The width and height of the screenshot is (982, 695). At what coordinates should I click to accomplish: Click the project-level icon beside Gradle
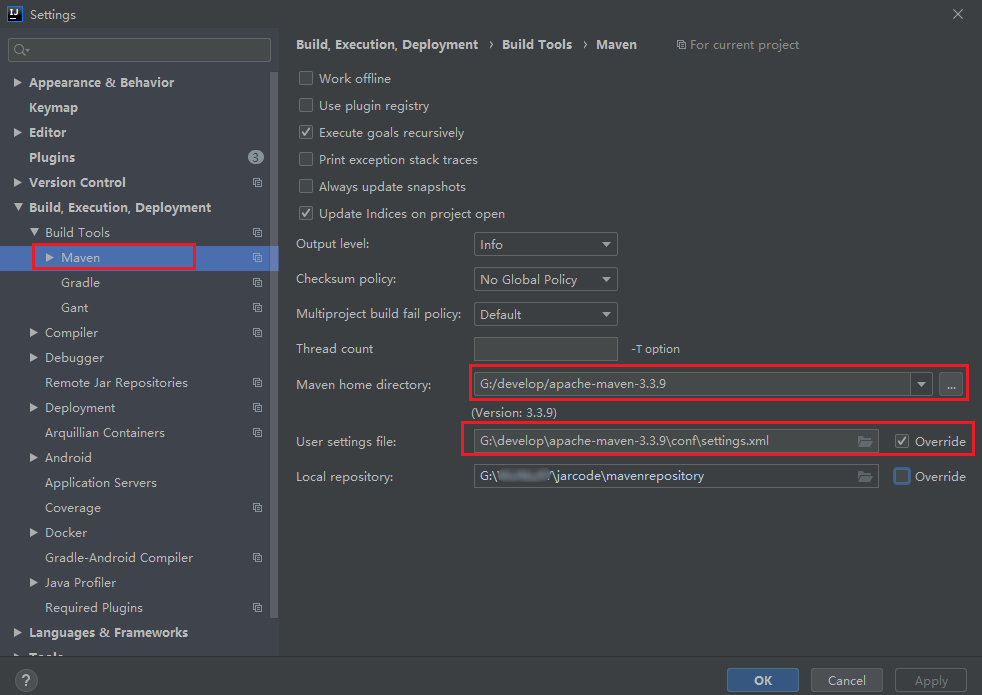257,282
